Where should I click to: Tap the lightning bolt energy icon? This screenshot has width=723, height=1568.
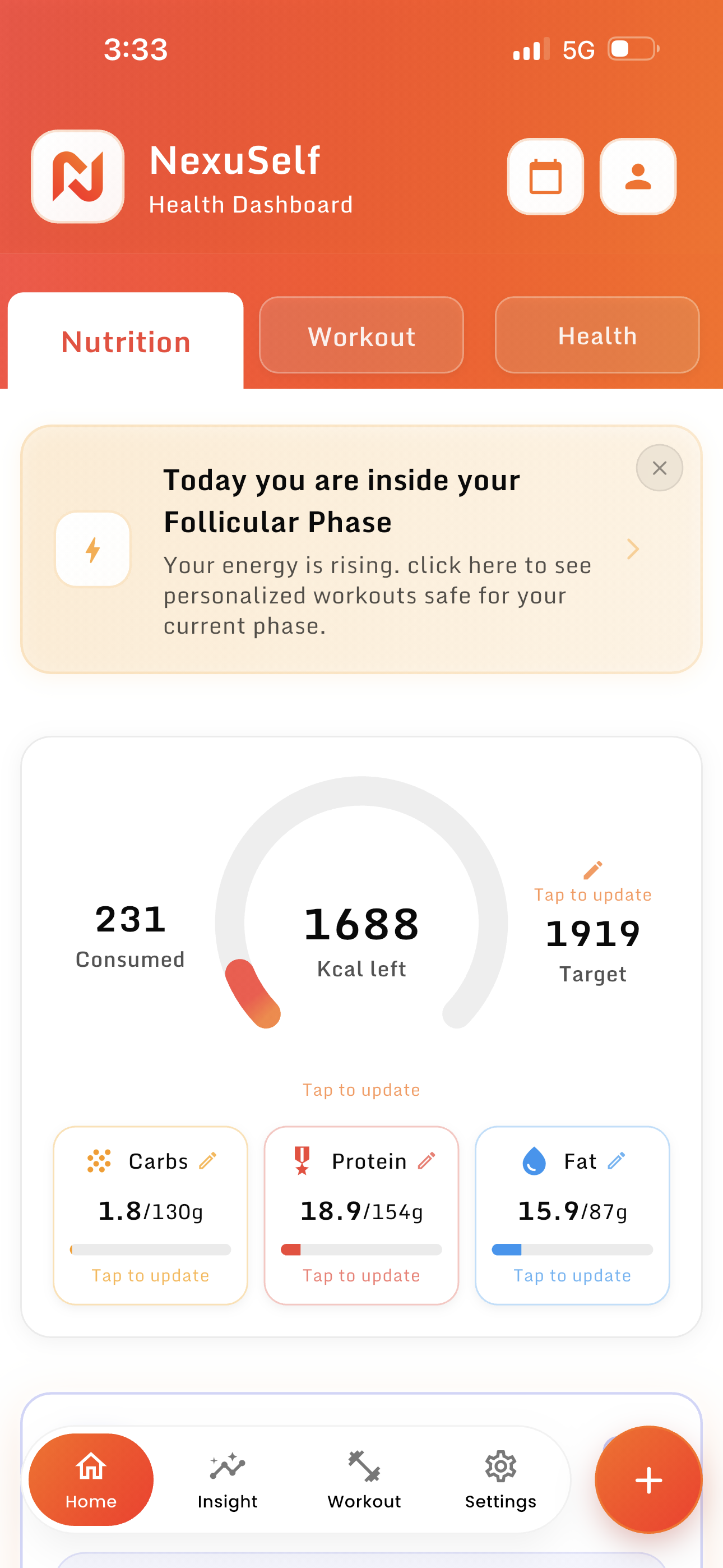point(93,549)
